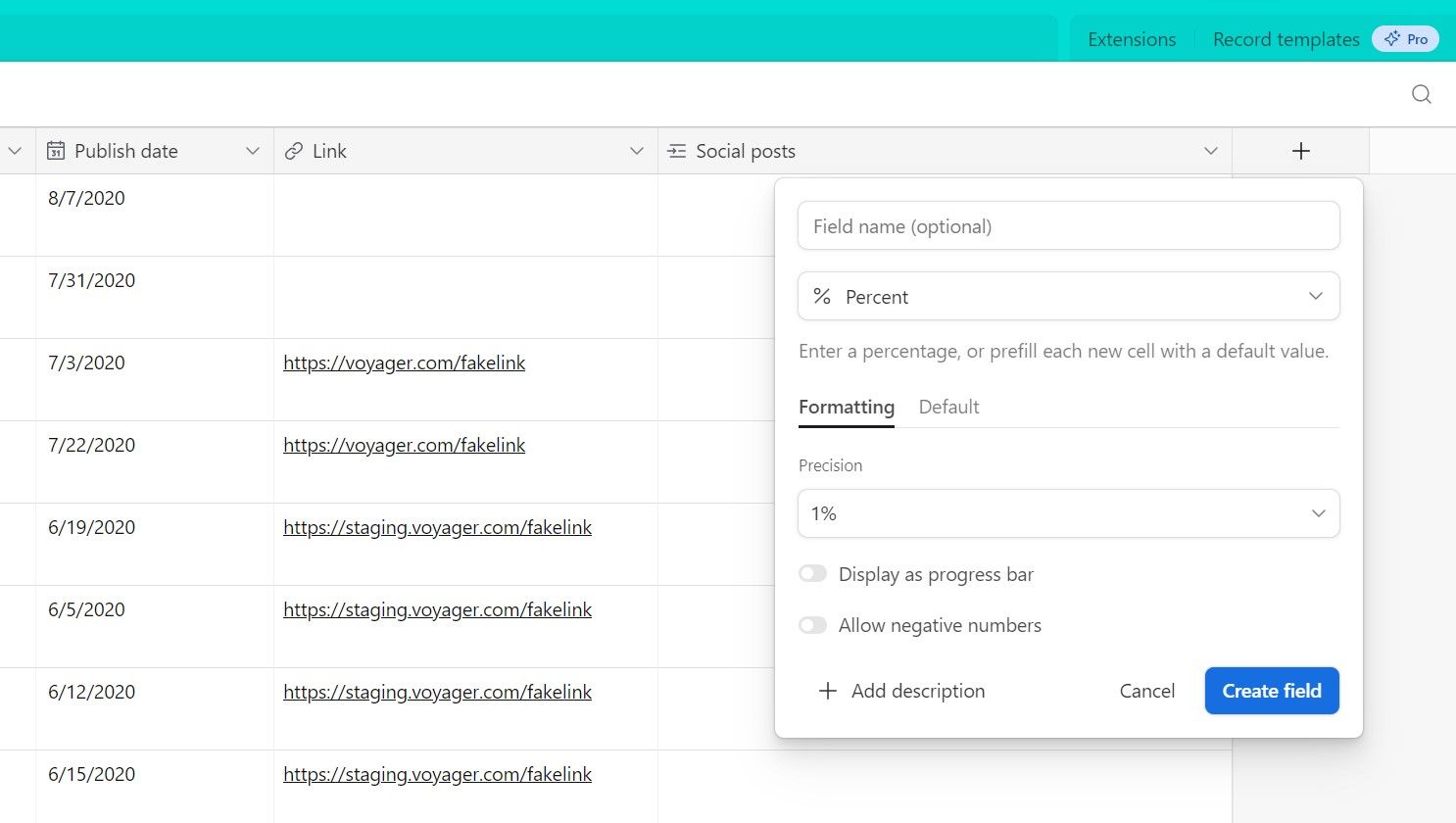Click the plus icon to add a field column

[x=1300, y=151]
